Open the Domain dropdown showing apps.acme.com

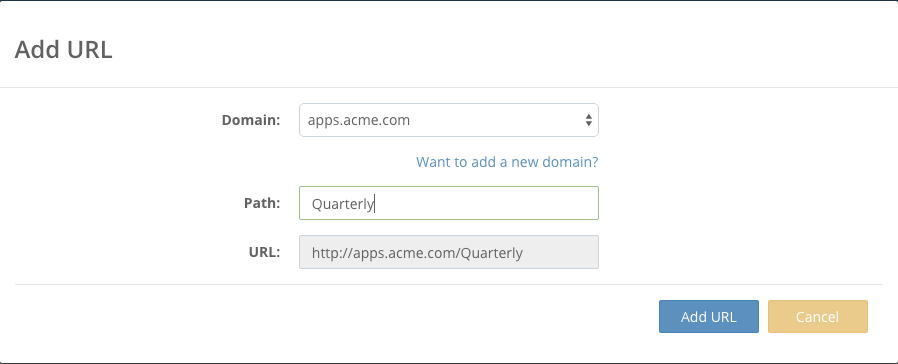coord(448,120)
